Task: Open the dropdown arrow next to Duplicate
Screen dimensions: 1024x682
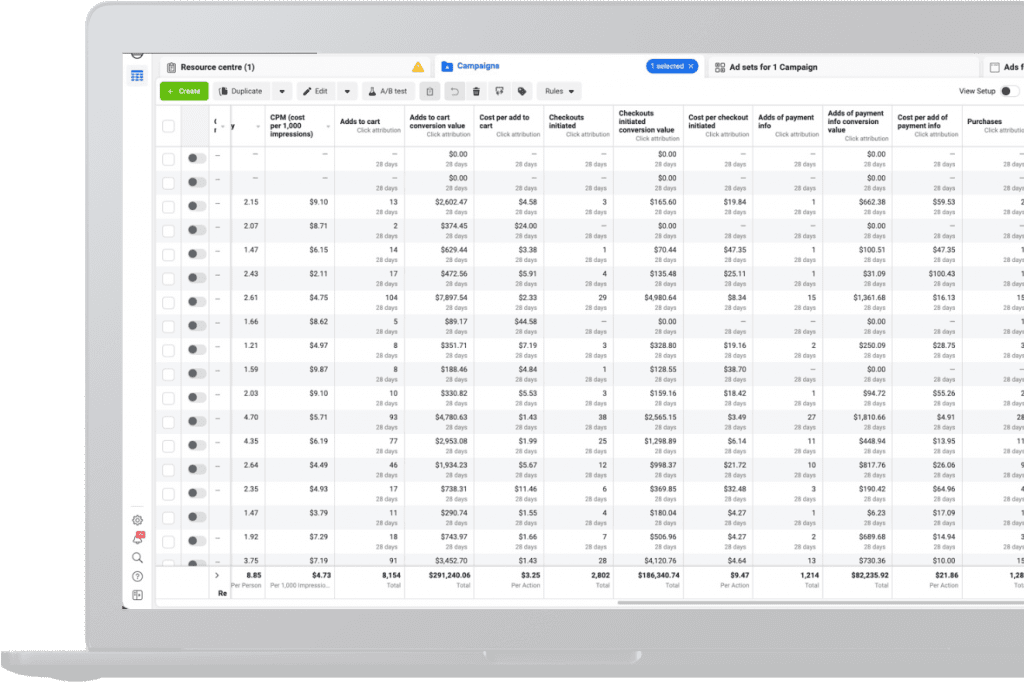Action: 282,91
